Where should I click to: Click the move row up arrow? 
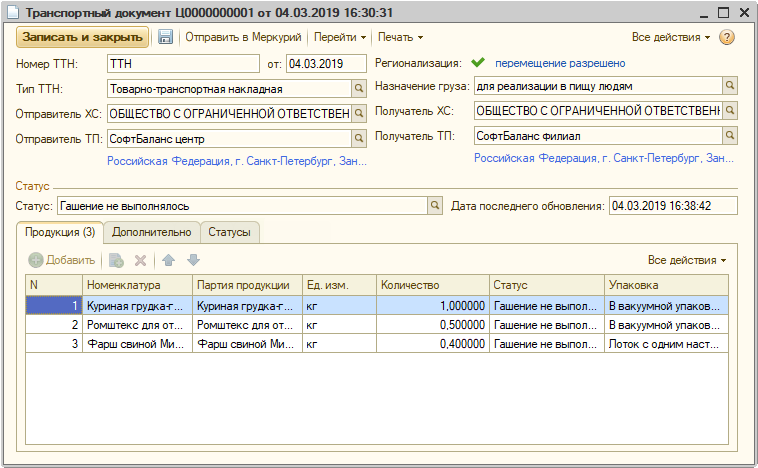pos(169,260)
